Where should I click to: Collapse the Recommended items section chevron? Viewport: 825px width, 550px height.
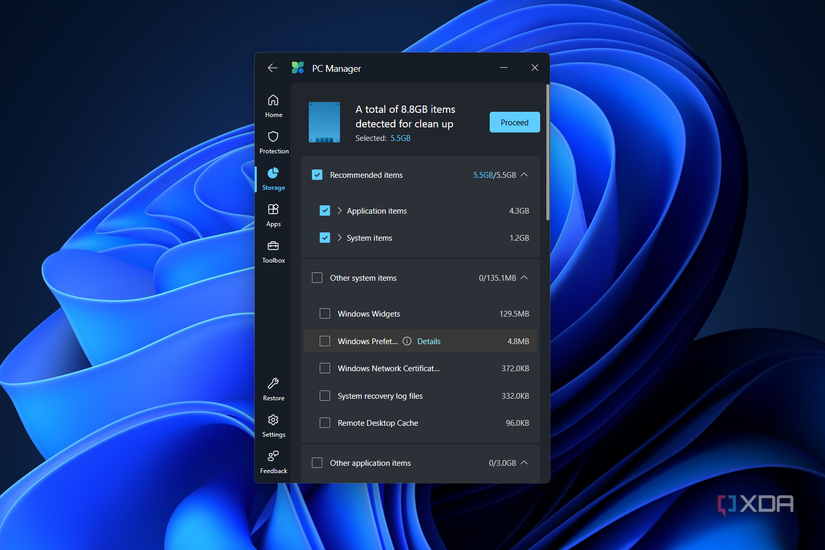(x=525, y=175)
